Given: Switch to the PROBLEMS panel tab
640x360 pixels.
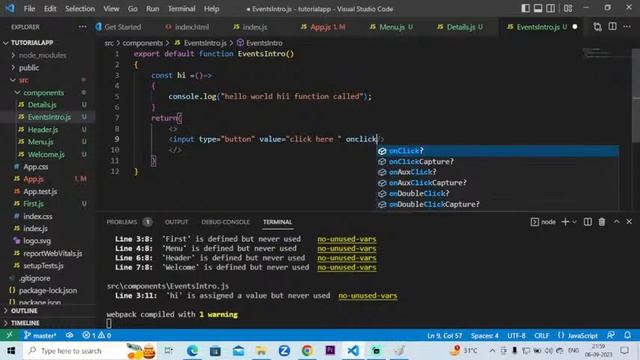Looking at the screenshot, I should pyautogui.click(x=122, y=222).
